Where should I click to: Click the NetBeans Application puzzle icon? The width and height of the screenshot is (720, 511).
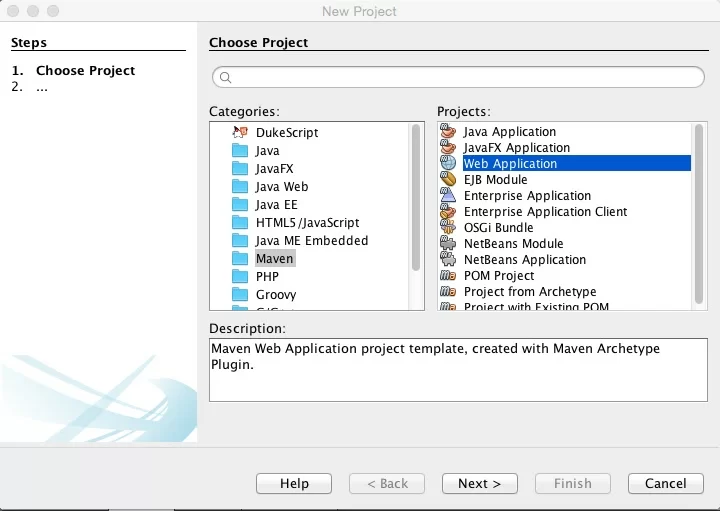(x=448, y=259)
